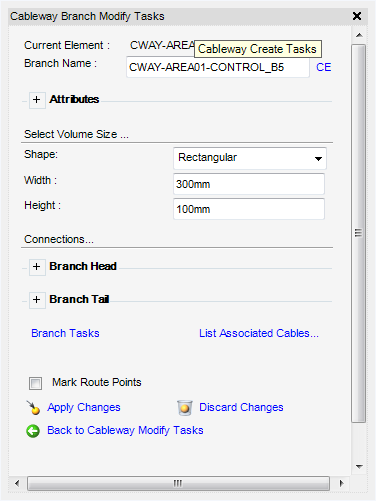Image resolution: width=376 pixels, height=501 pixels.
Task: Click the horizontal scrollbar left arrow
Action: click(17, 483)
